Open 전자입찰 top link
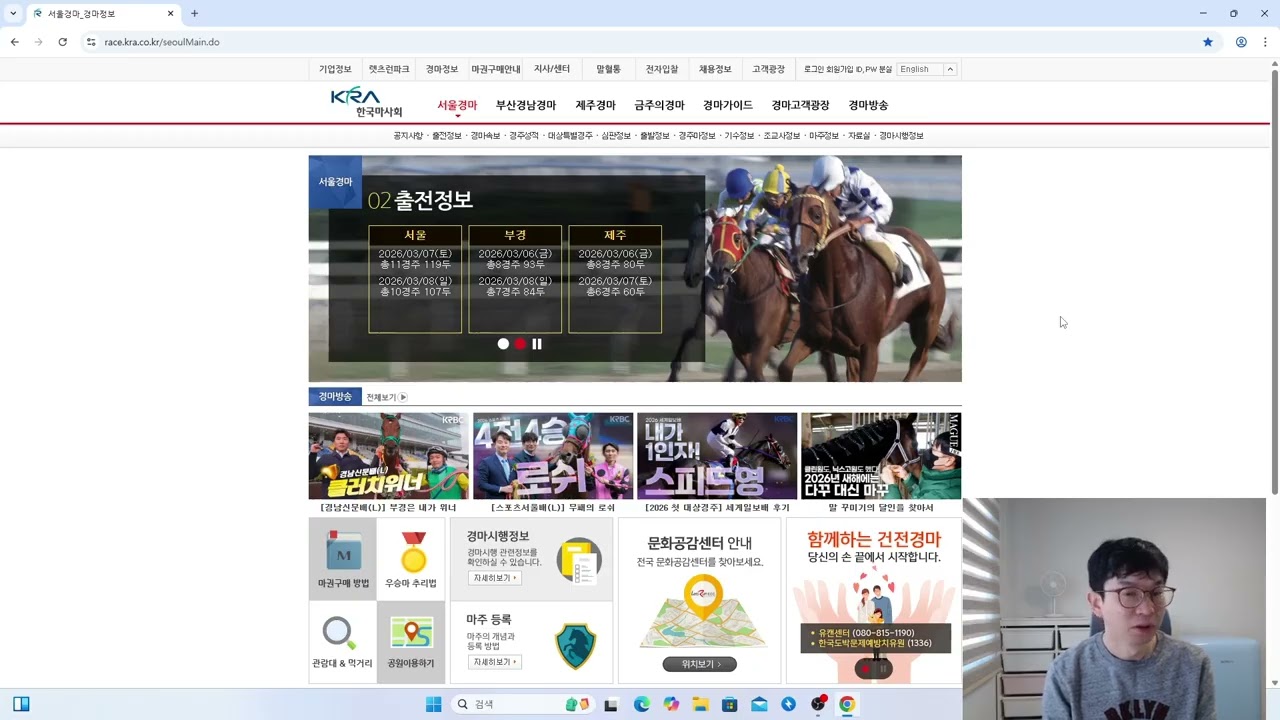1280x720 pixels. (662, 69)
